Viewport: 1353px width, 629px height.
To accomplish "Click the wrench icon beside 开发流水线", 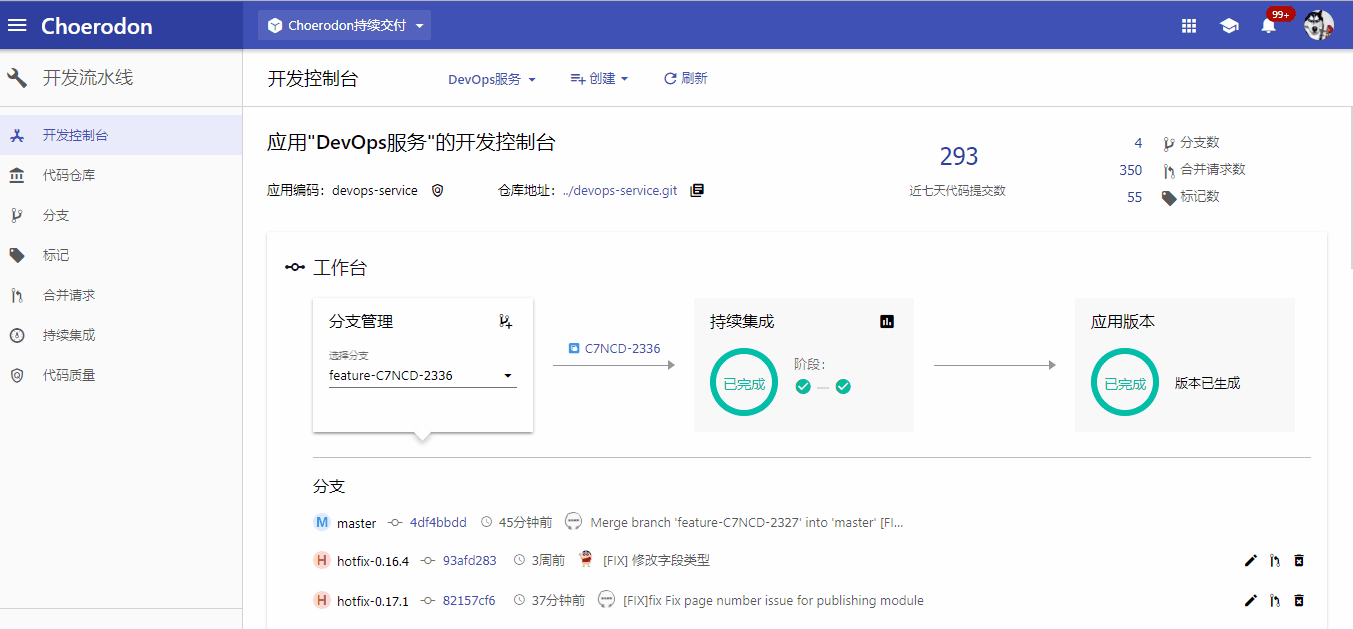I will (17, 78).
